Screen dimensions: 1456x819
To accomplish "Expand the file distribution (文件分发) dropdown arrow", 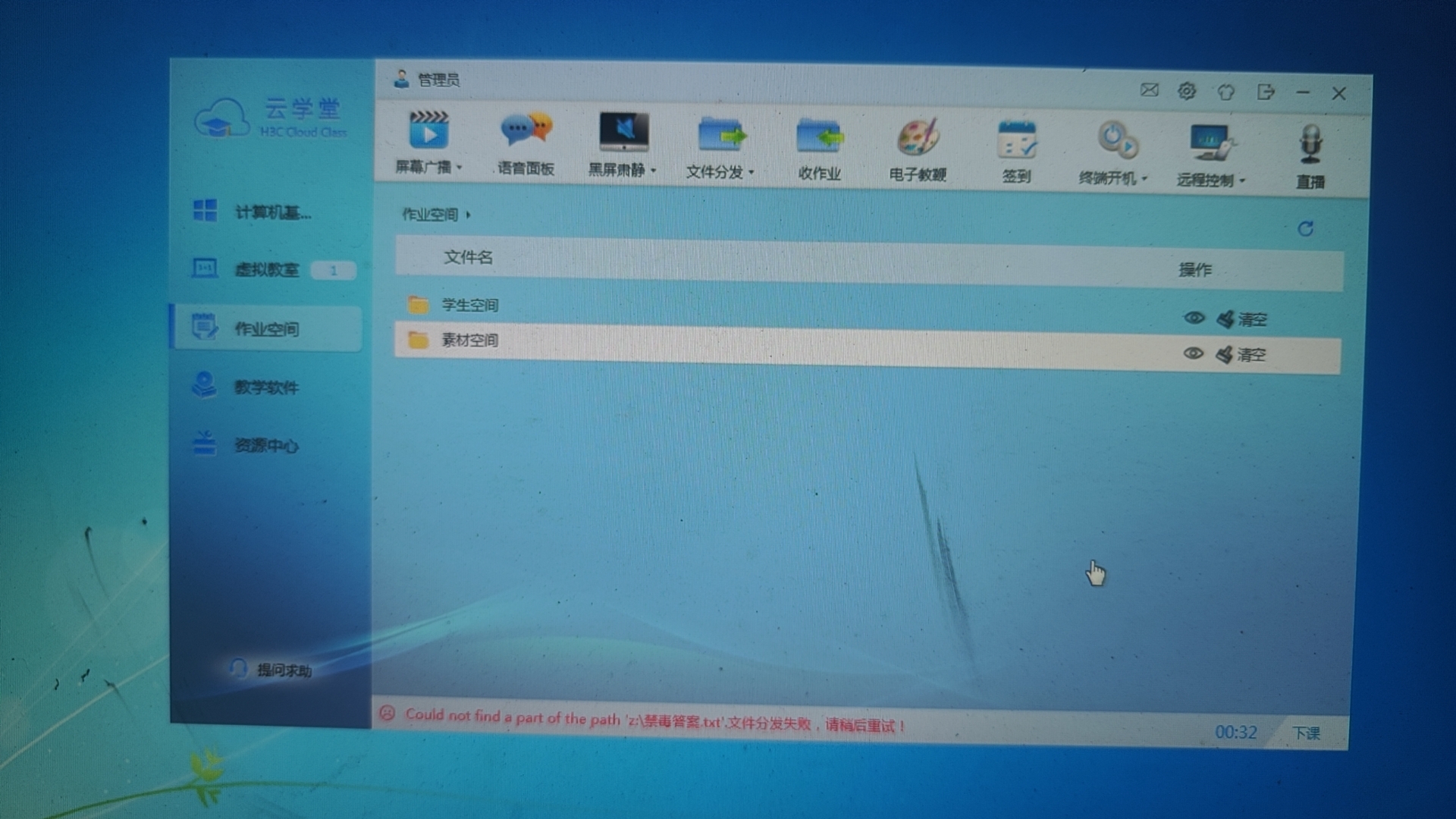I will [x=751, y=173].
